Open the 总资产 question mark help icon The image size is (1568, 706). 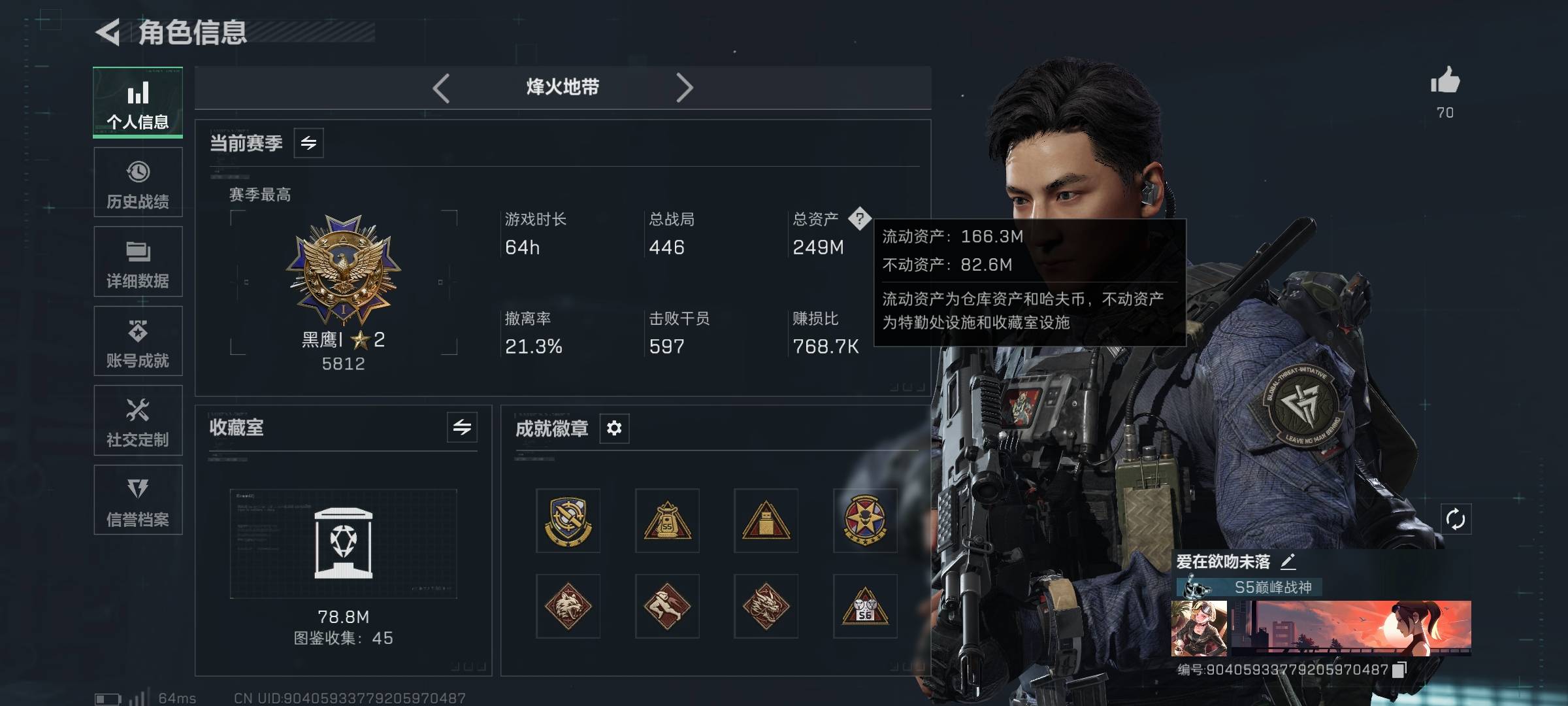pos(859,218)
